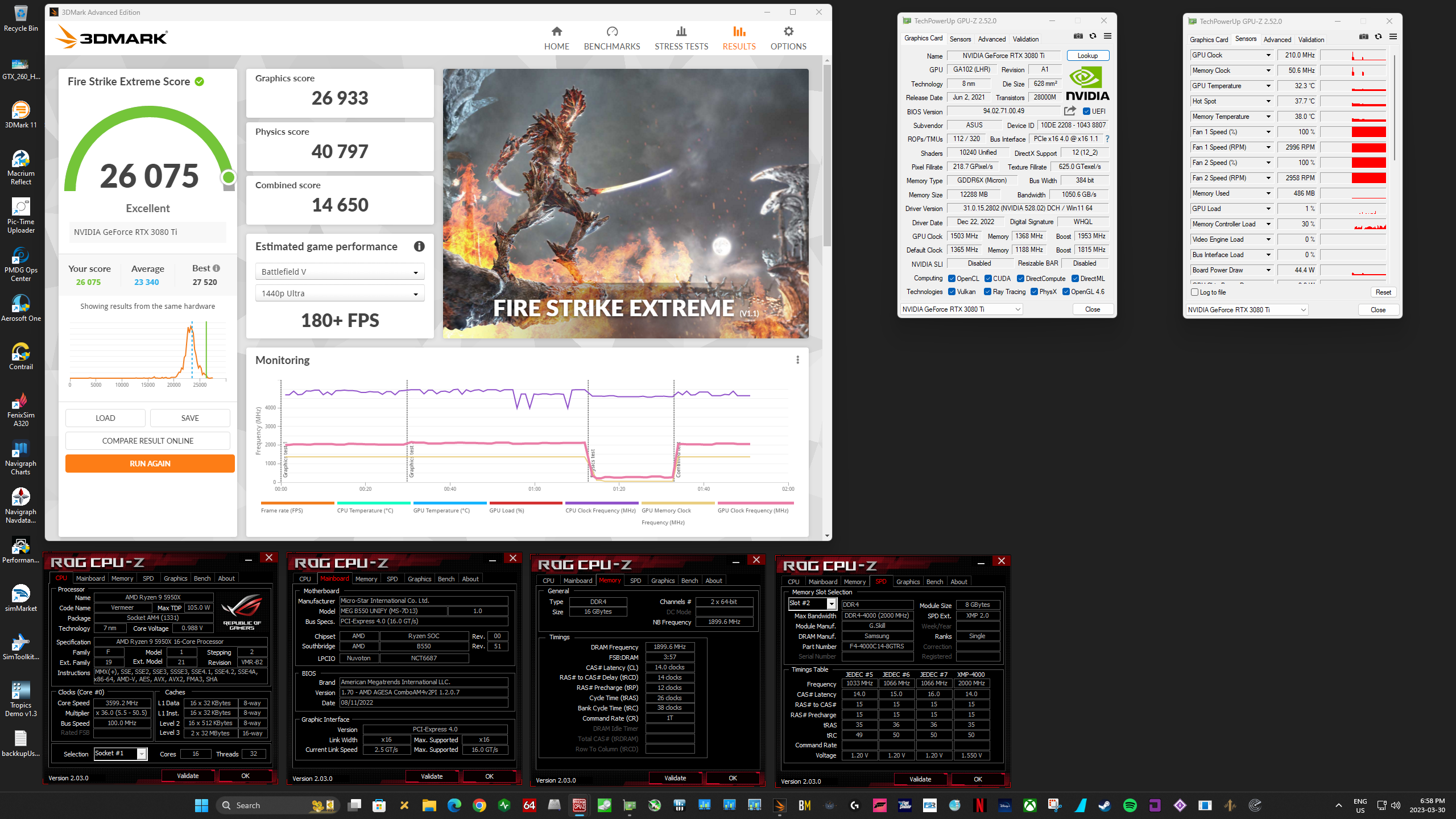Image resolution: width=1456 pixels, height=819 pixels.
Task: Open File Explorer from the taskbar
Action: click(429, 805)
